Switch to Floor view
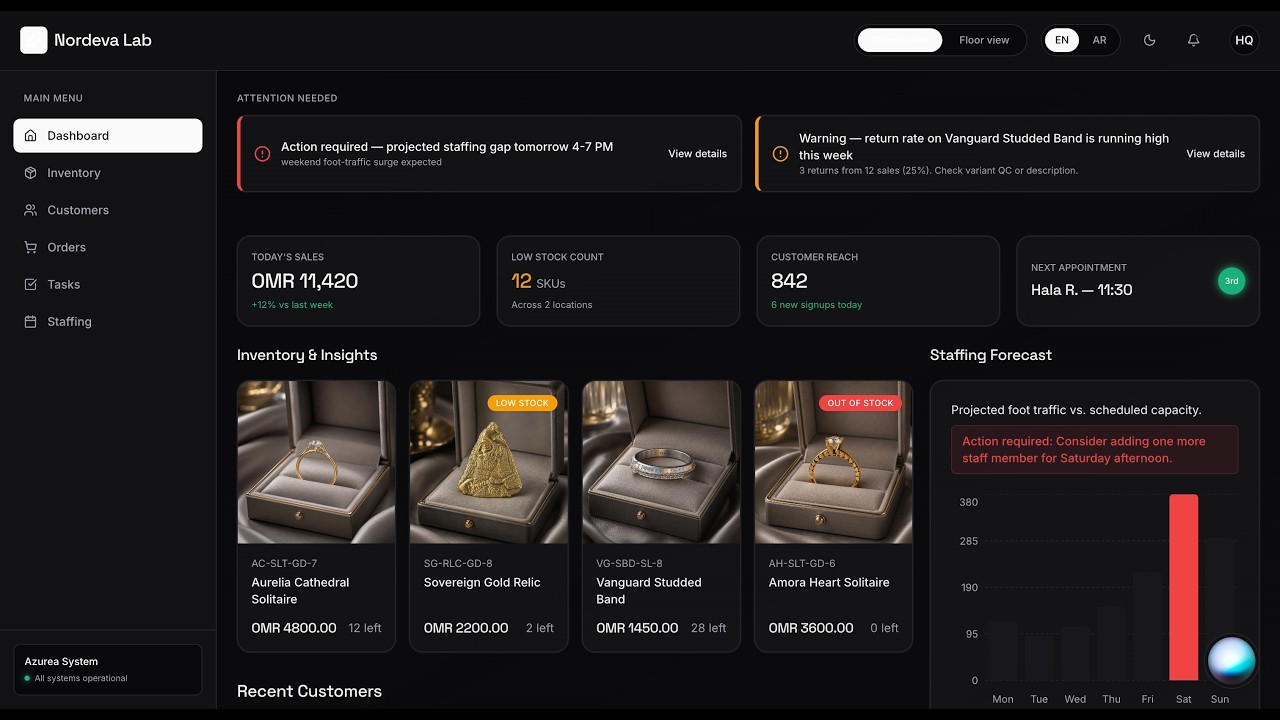 pyautogui.click(x=984, y=40)
